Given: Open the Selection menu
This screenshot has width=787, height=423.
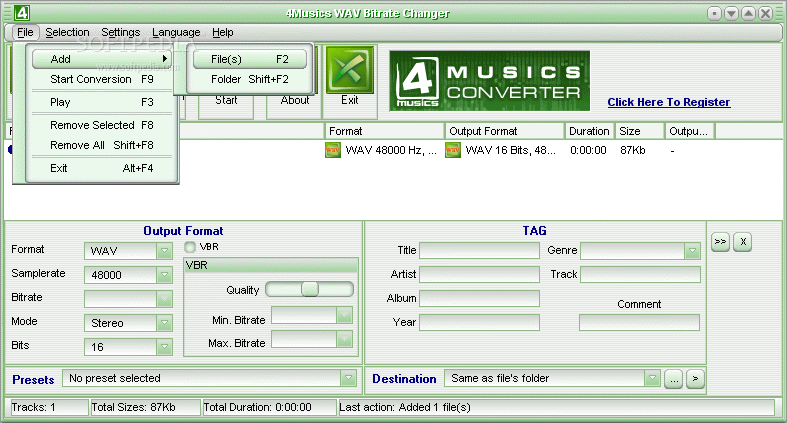Looking at the screenshot, I should click(67, 33).
